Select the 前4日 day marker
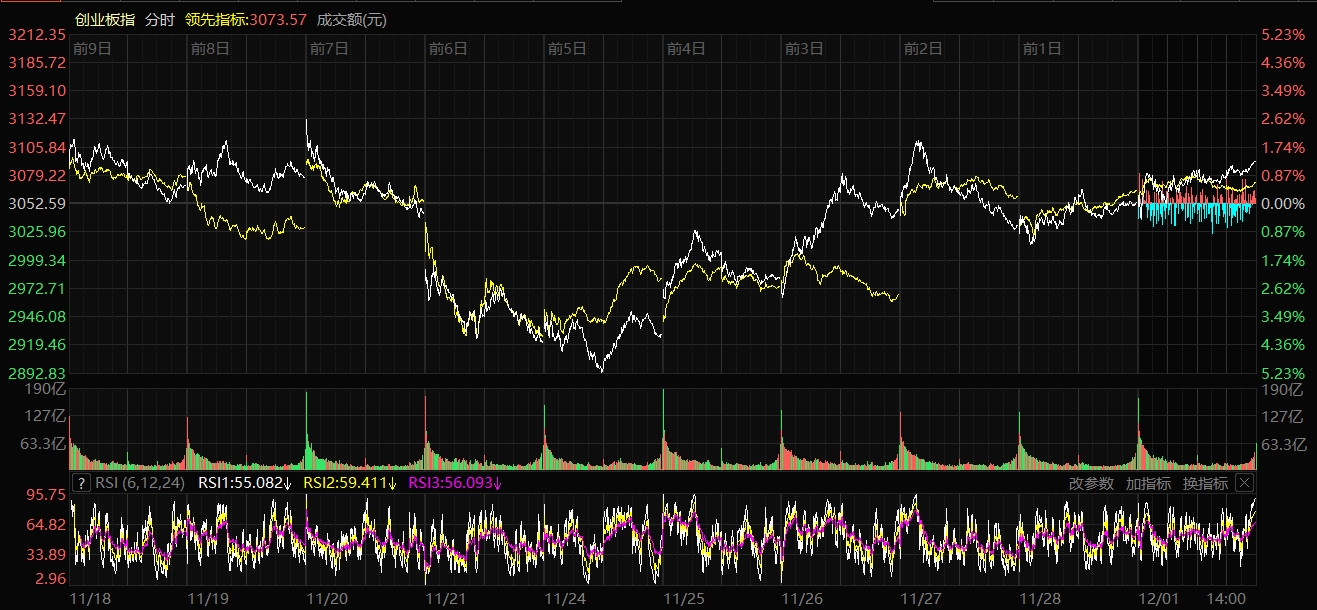This screenshot has width=1317, height=610. [686, 48]
